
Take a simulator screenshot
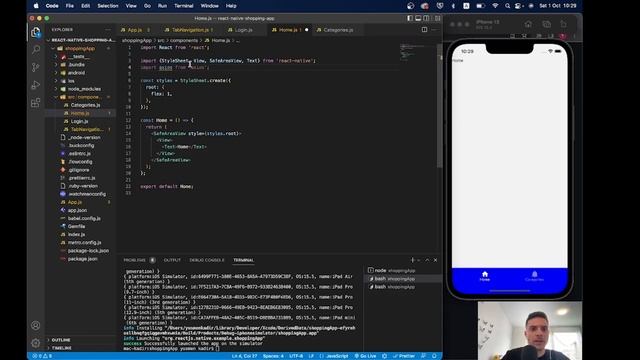point(547,24)
